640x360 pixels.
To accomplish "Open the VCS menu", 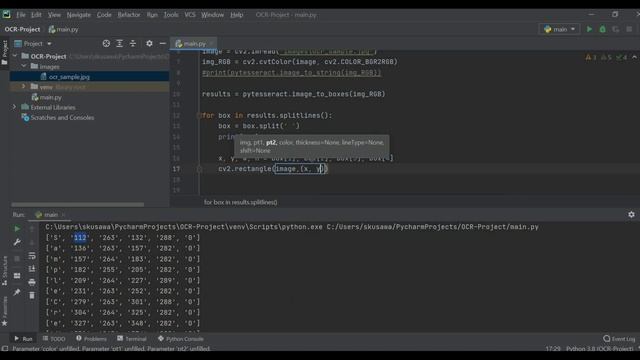I will tap(190, 15).
